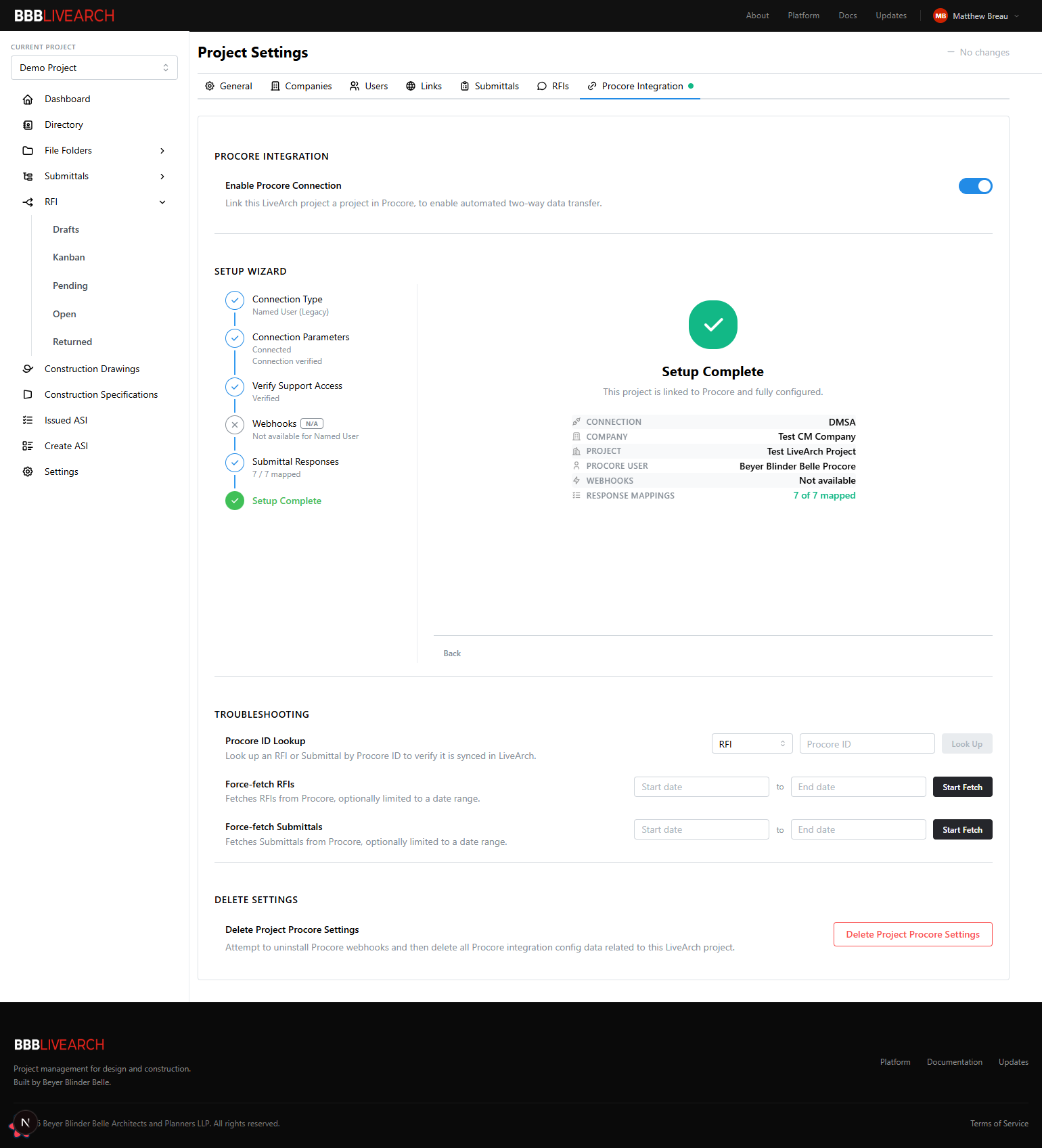
Task: Click Start date field for Force-fetch Submittals
Action: click(x=701, y=829)
